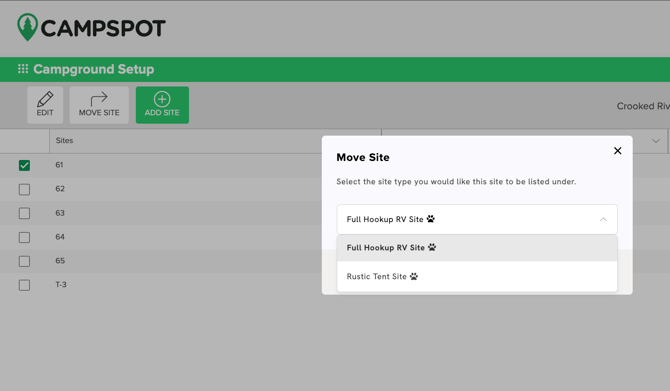Click the Campground Setup header title
670x391 pixels.
[x=94, y=69]
